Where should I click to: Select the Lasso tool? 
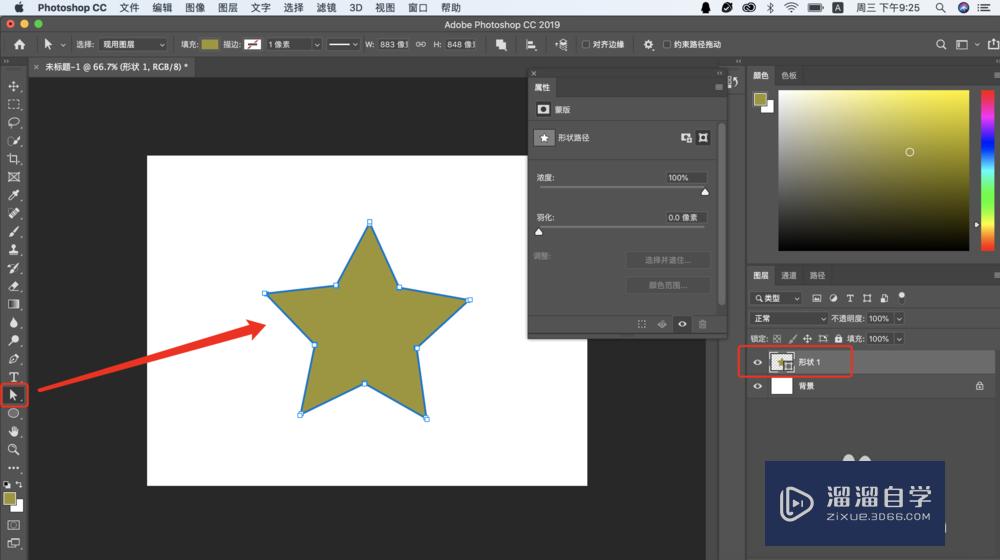coord(13,122)
